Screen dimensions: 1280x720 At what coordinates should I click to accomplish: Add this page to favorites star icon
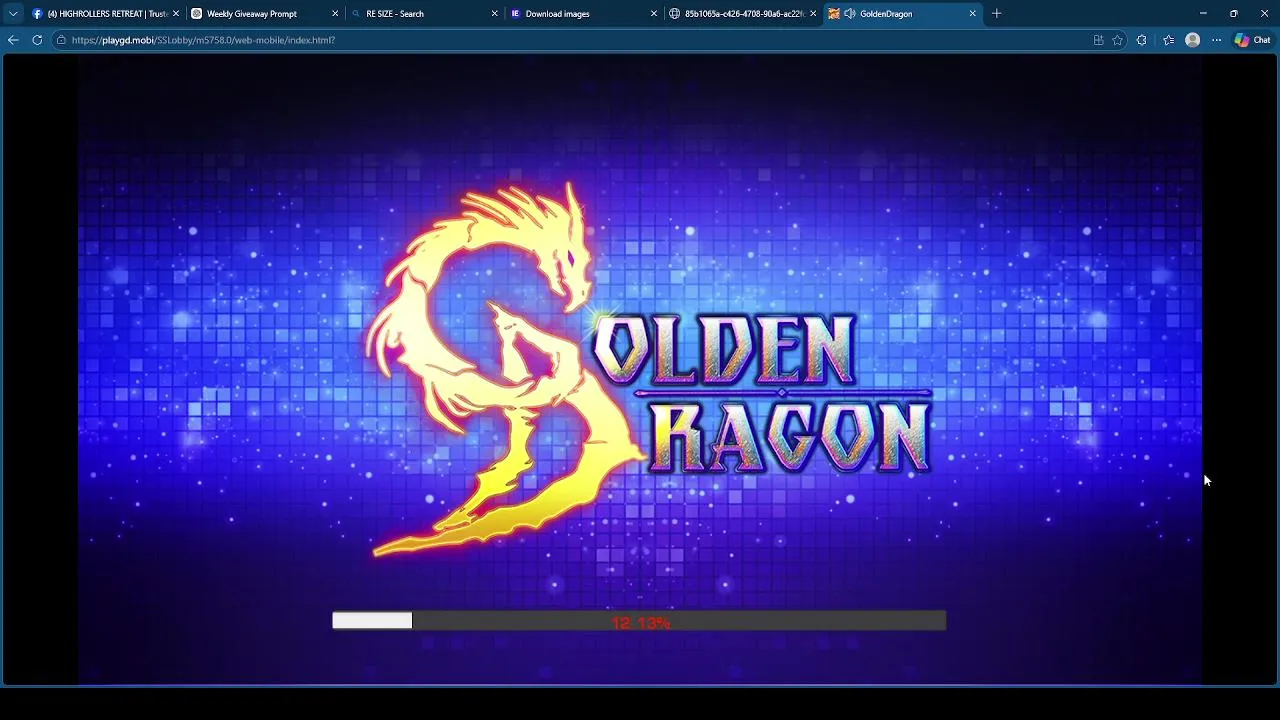tap(1117, 40)
